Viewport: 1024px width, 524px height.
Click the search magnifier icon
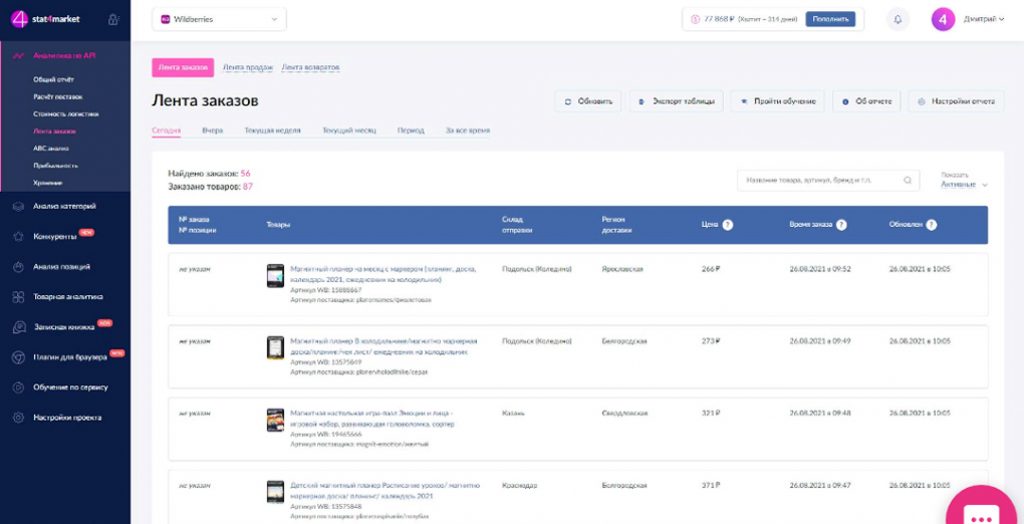click(908, 180)
